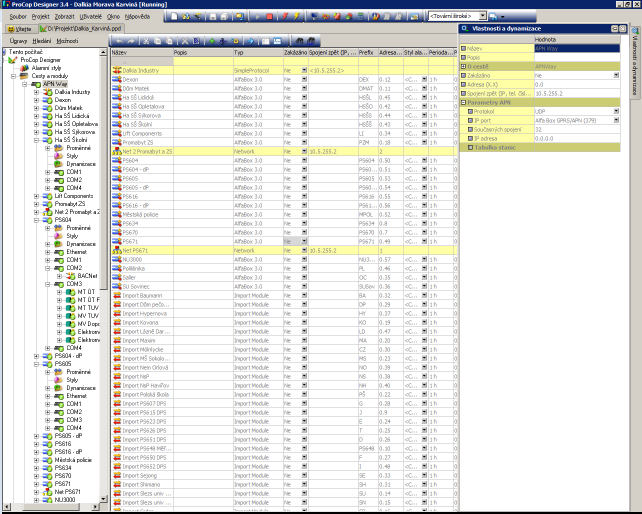Click the Save All toolbar icon
The image size is (642, 514).
pyautogui.click(x=224, y=16)
